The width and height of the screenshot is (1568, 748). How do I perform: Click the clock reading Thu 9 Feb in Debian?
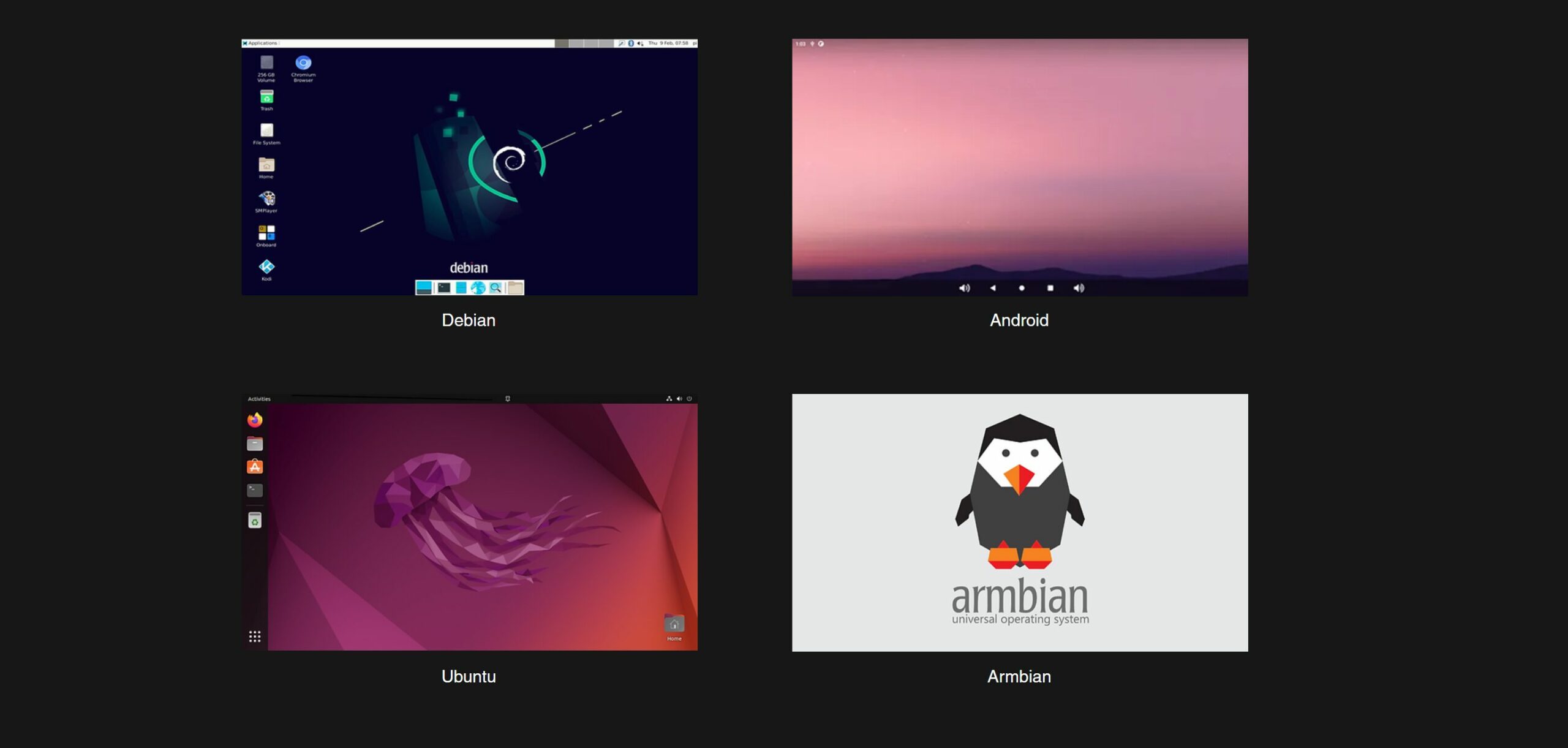pyautogui.click(x=668, y=43)
